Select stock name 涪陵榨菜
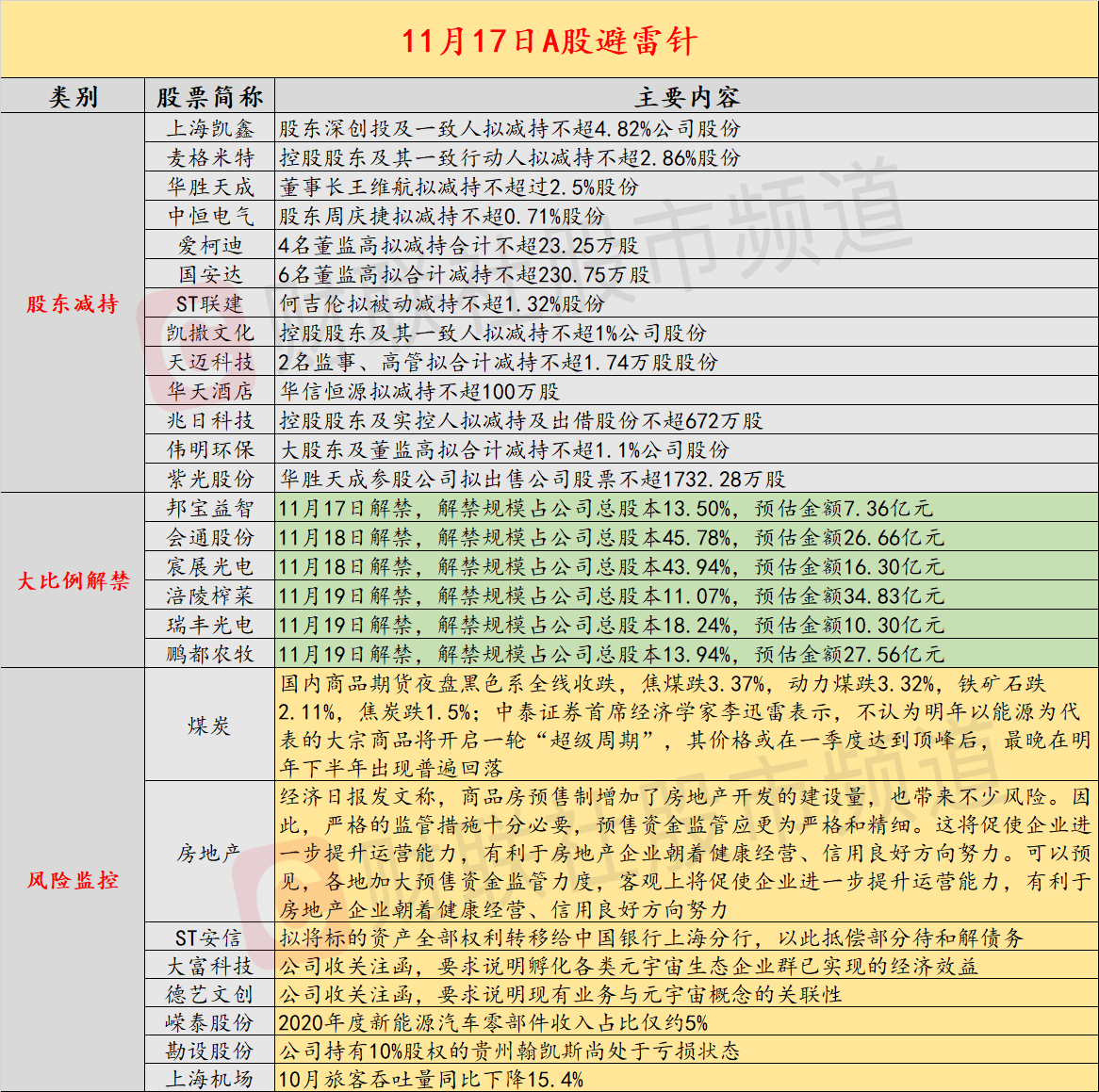Screen dimensions: 1099x1092 click(x=209, y=595)
